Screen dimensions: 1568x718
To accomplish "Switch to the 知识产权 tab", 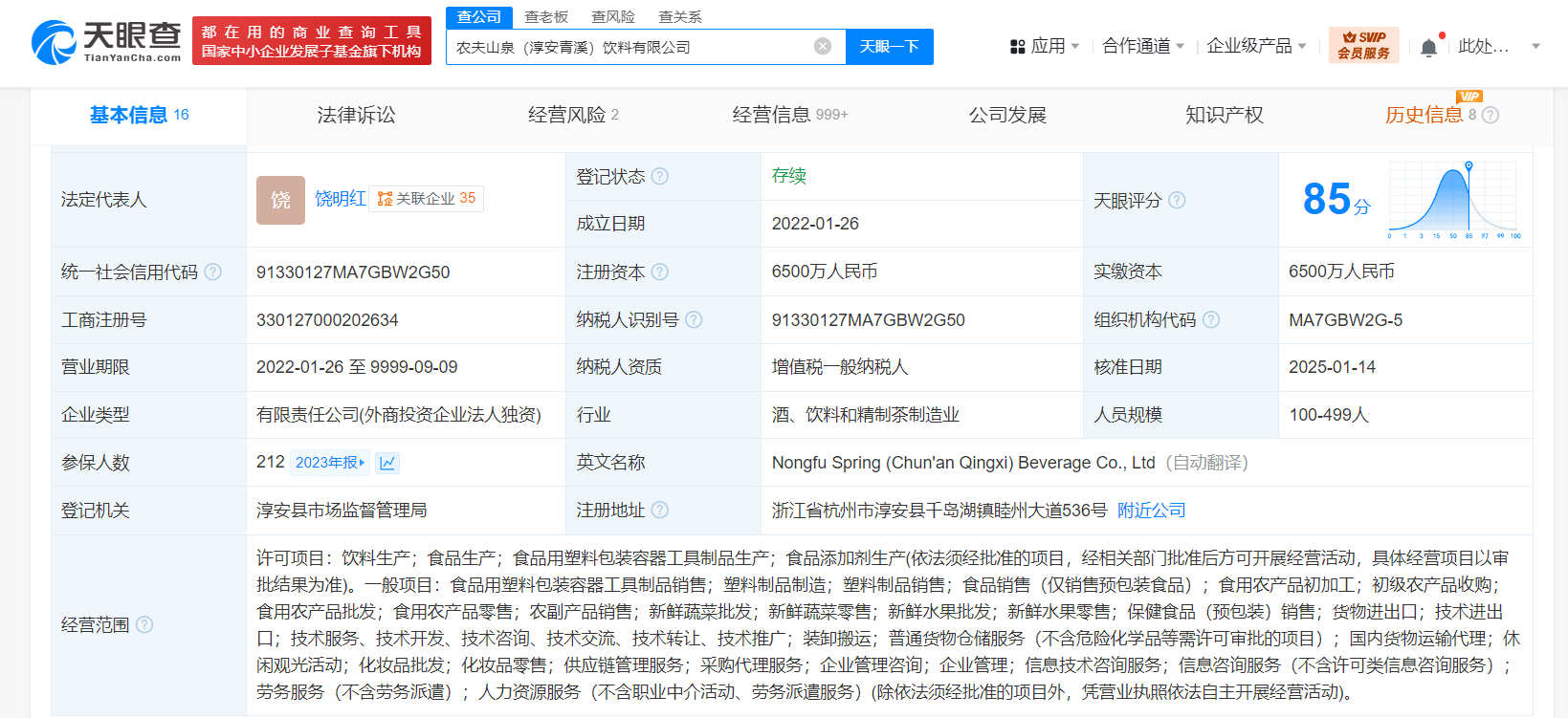I will tap(1224, 115).
